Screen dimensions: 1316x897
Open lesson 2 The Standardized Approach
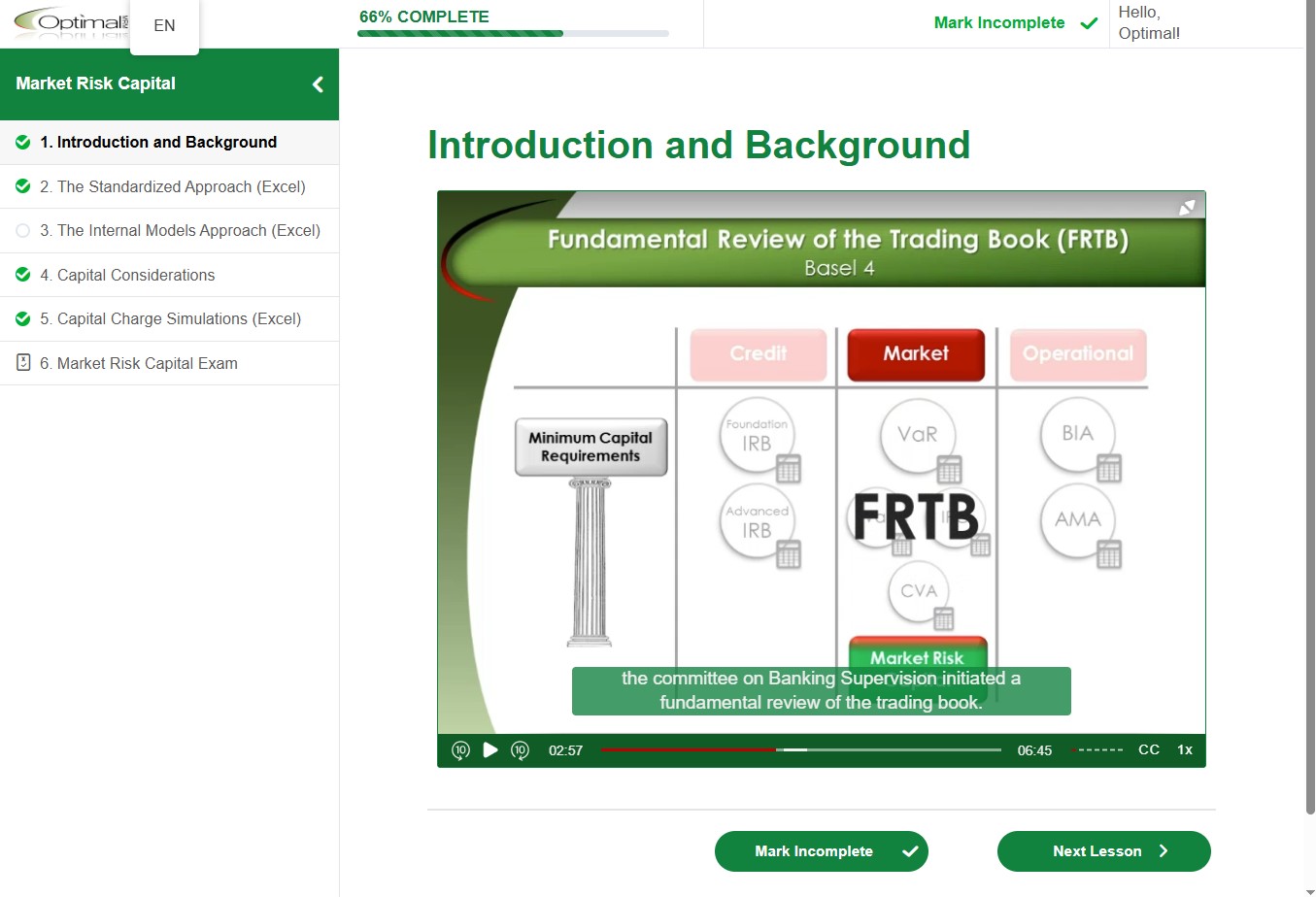coord(181,186)
